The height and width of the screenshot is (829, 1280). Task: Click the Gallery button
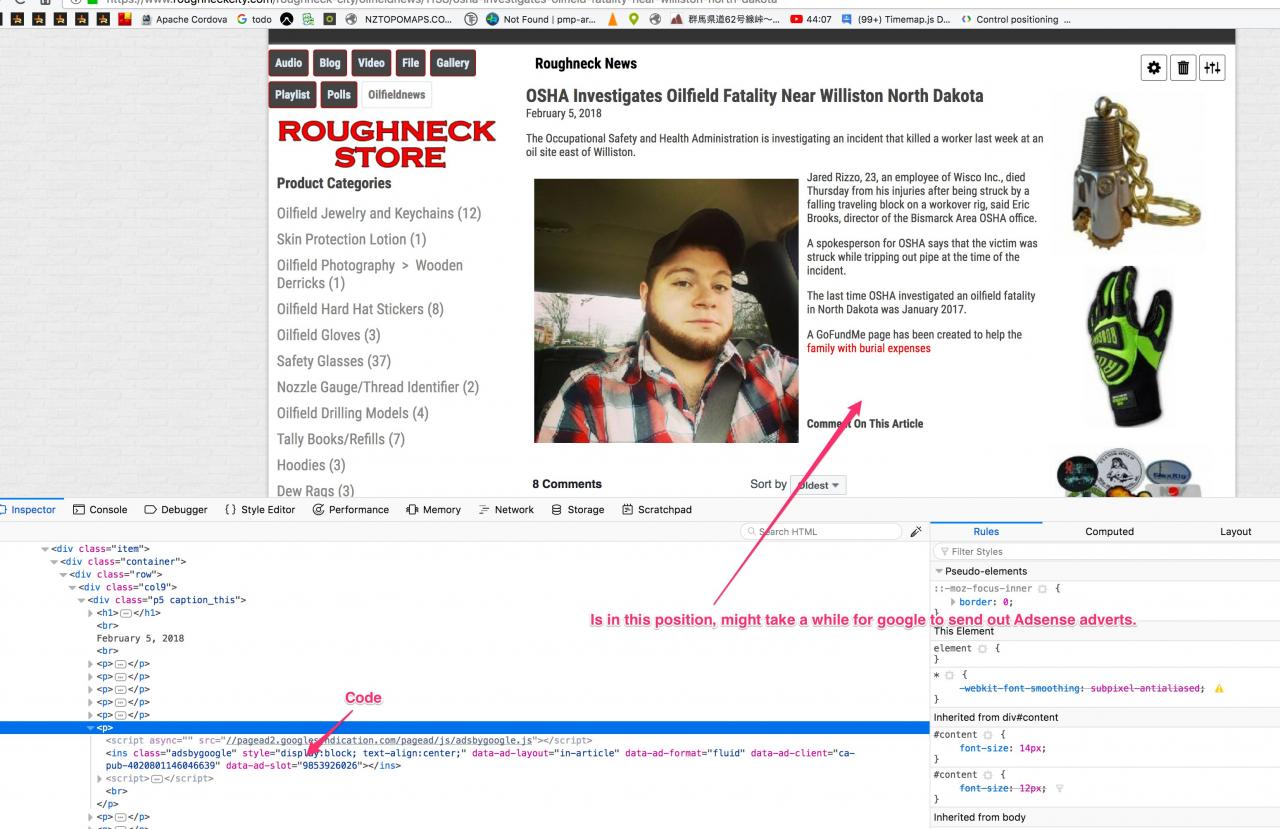pos(452,63)
